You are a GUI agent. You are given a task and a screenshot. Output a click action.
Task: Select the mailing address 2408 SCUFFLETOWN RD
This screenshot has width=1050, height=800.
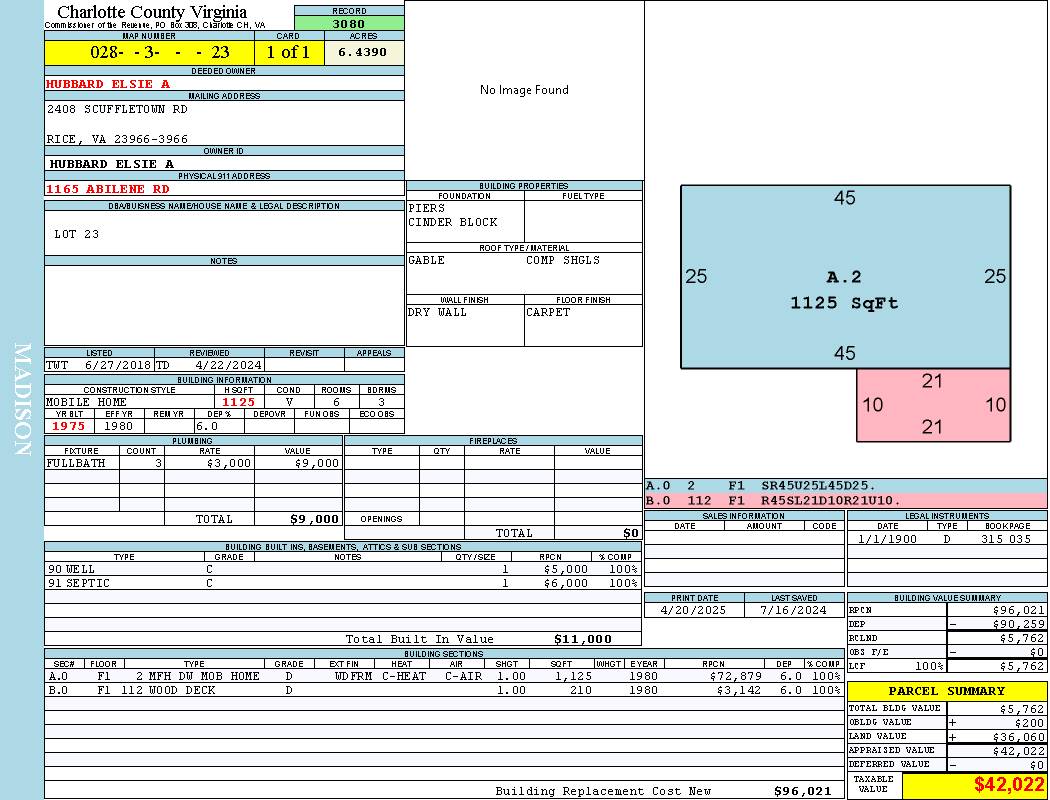pyautogui.click(x=117, y=109)
